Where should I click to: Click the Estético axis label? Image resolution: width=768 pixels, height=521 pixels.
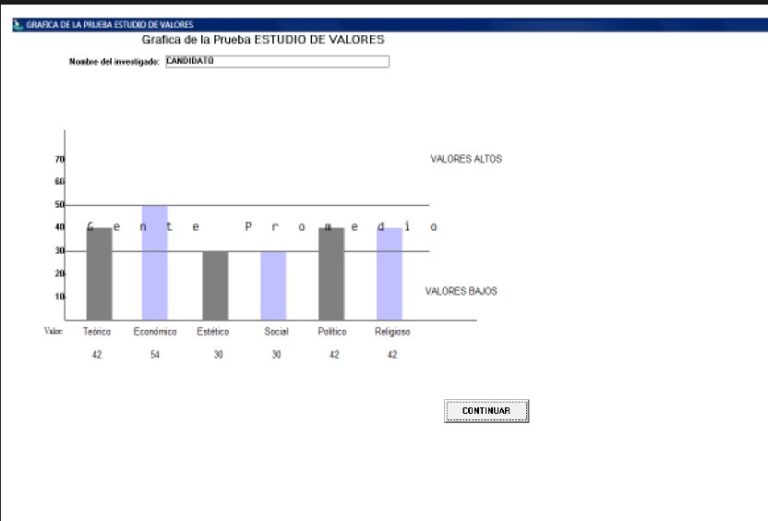(214, 331)
